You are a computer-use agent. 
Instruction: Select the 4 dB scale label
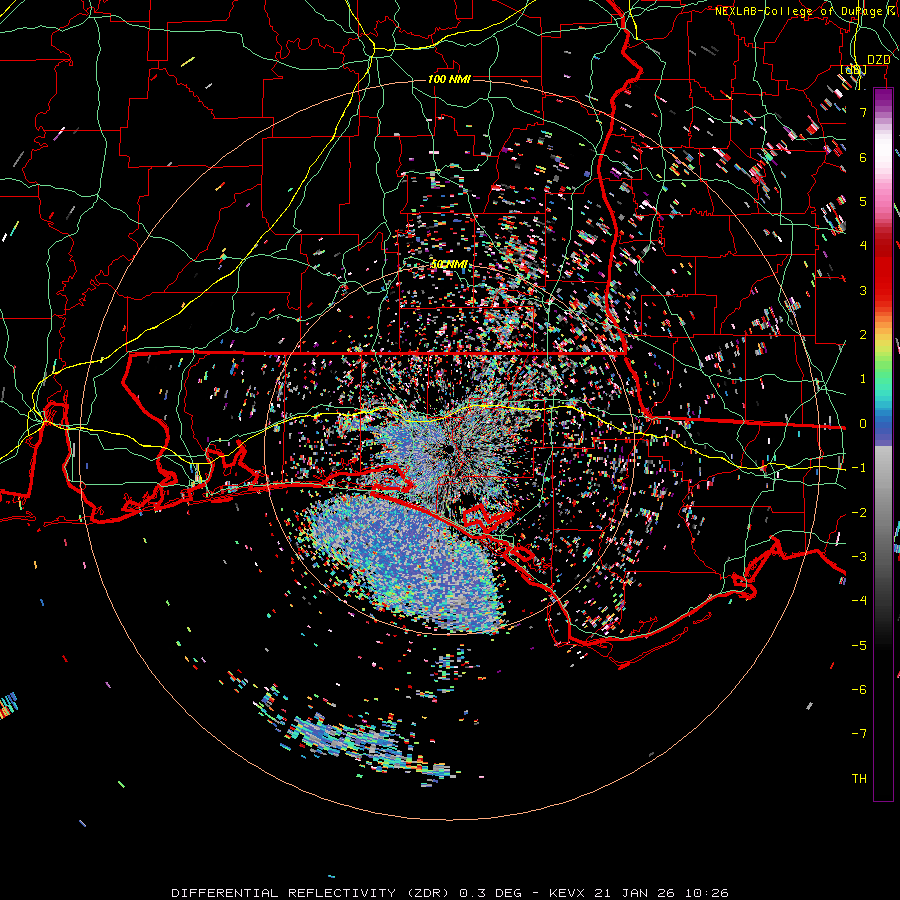pos(863,246)
